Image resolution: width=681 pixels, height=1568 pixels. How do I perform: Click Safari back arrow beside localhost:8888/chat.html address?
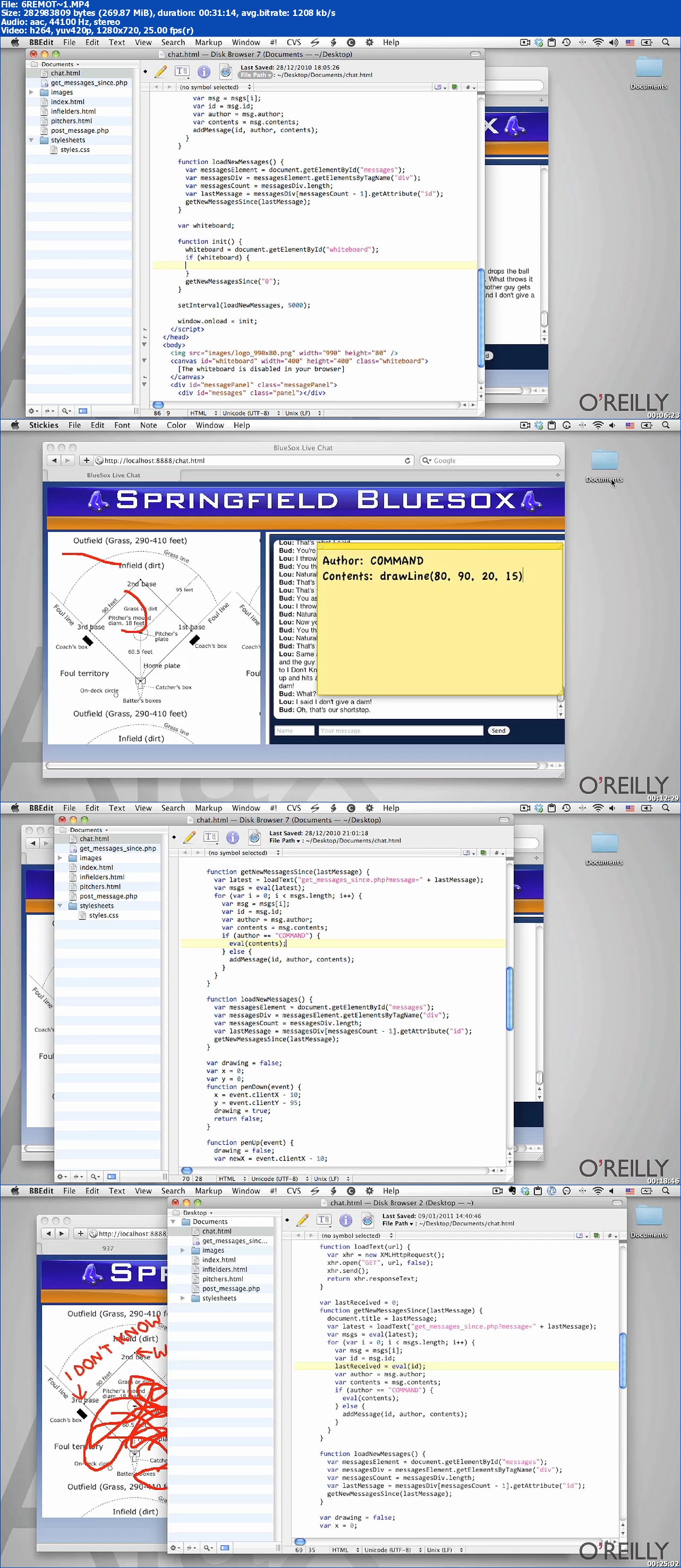tap(54, 461)
